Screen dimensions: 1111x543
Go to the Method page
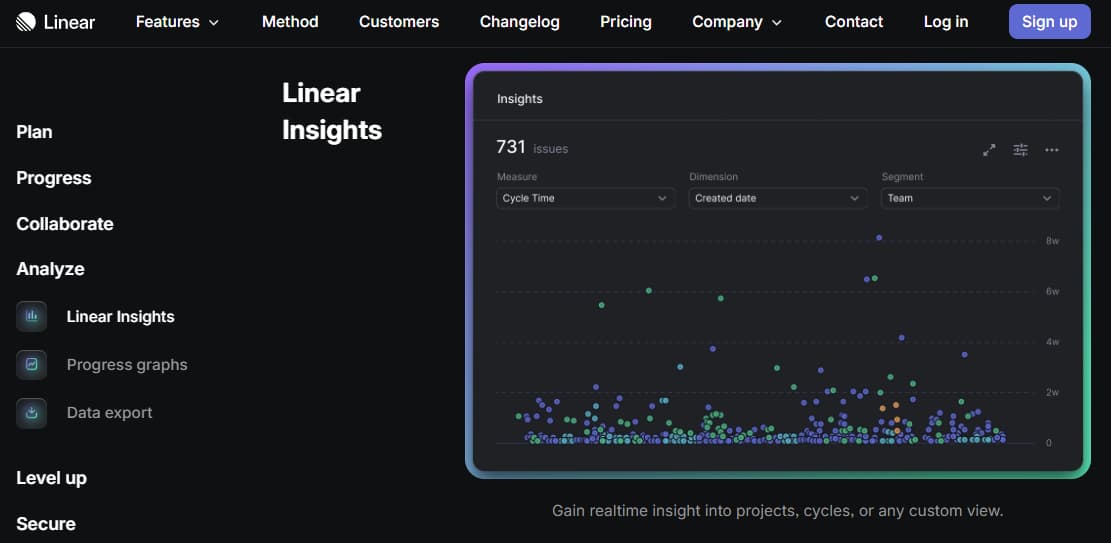coord(290,22)
